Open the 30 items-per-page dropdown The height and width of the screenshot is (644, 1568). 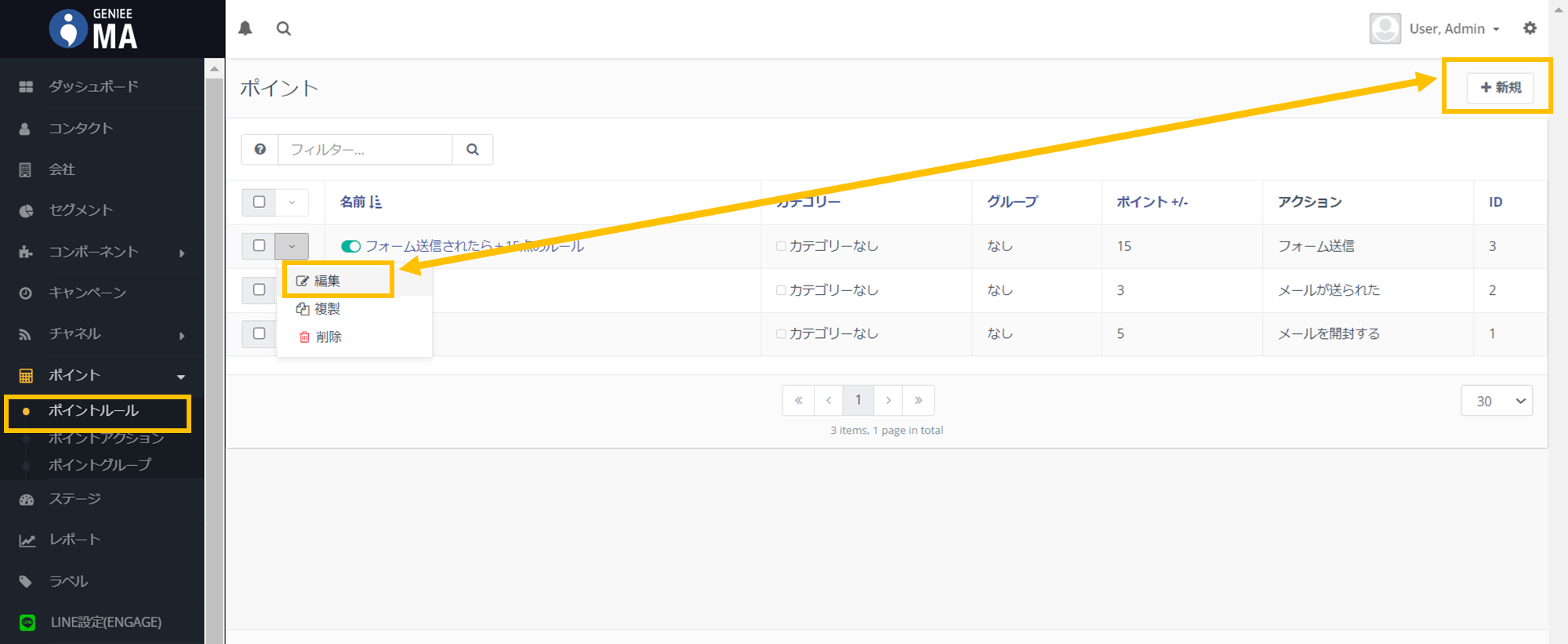tap(1496, 401)
